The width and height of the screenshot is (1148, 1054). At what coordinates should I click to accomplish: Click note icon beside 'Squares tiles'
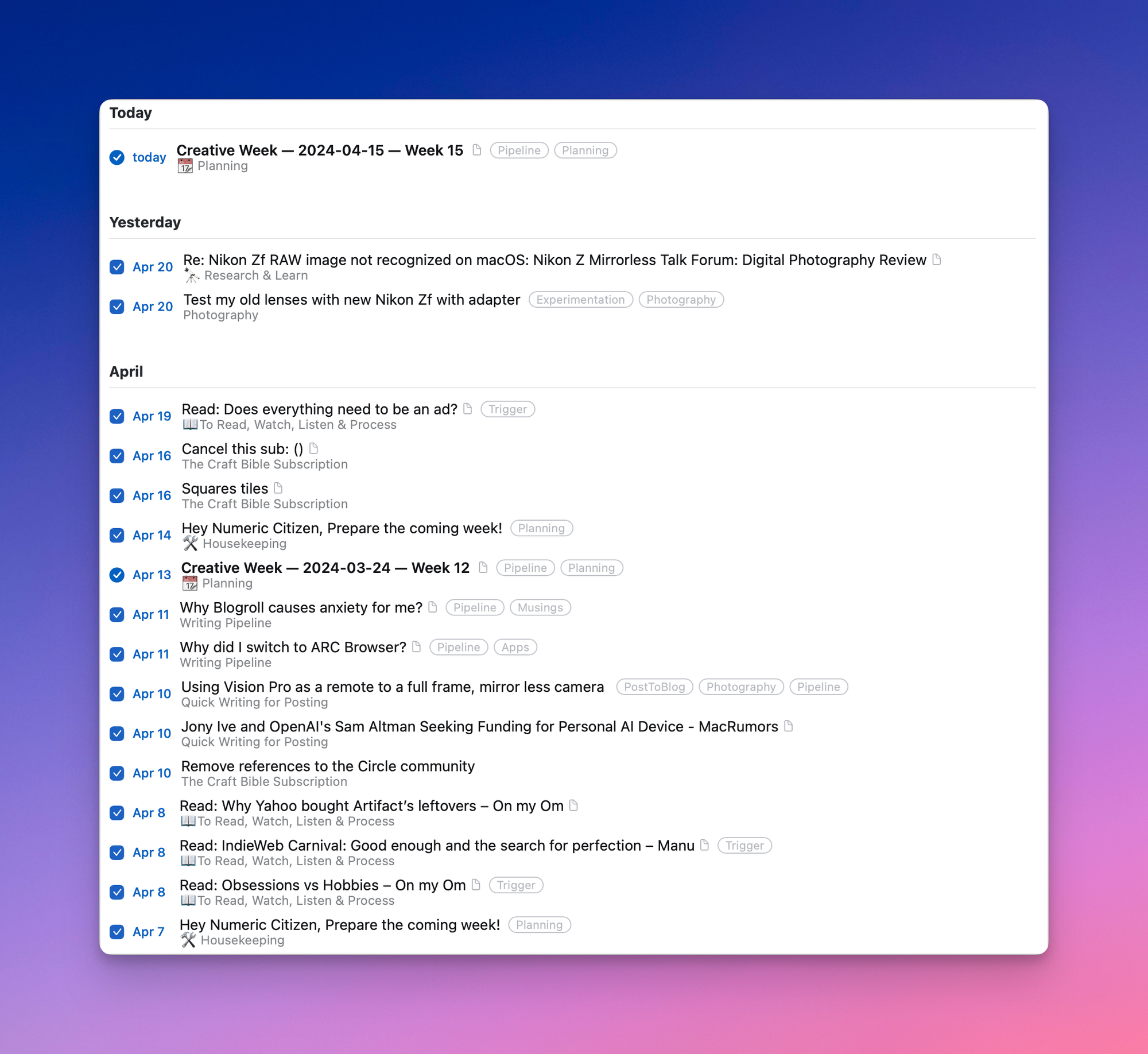coord(278,488)
